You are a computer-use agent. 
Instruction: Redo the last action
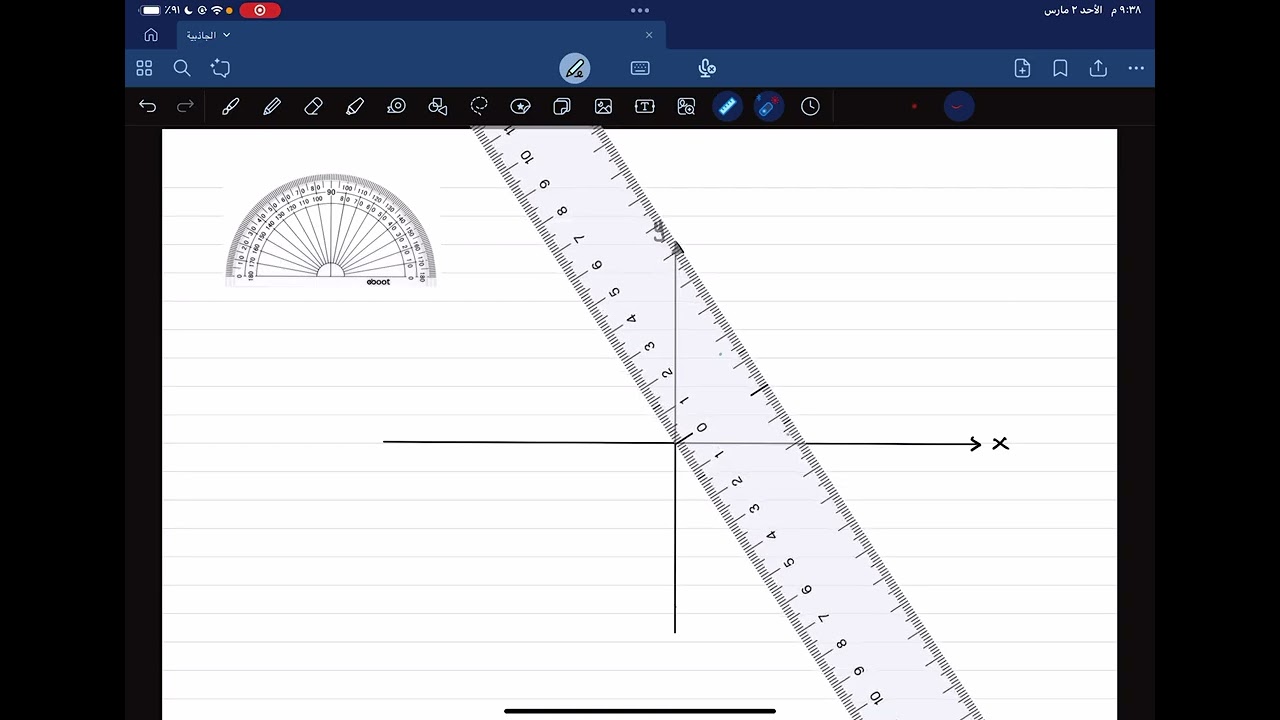pos(185,106)
